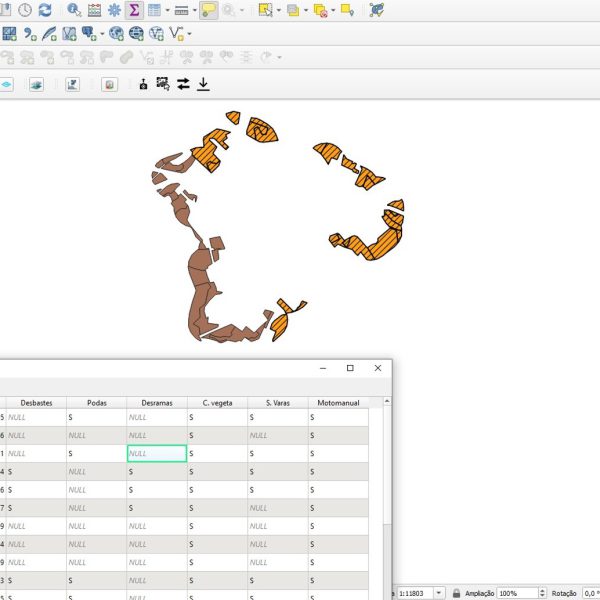The image size is (600, 600).
Task: Add a WMS layer globe icon
Action: 116,34
